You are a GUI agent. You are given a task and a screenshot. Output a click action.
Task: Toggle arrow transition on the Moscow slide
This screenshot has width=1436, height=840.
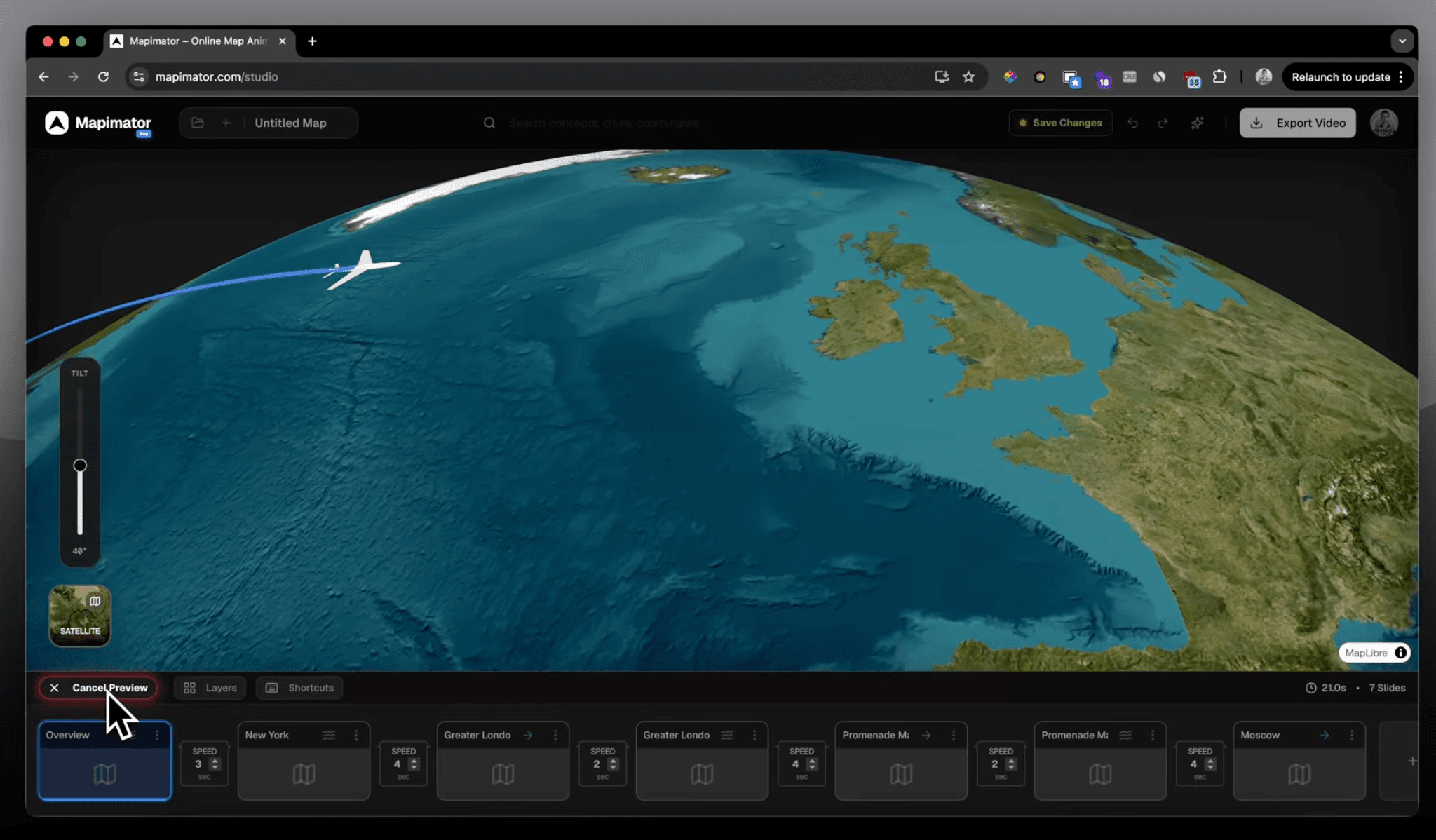tap(1325, 735)
